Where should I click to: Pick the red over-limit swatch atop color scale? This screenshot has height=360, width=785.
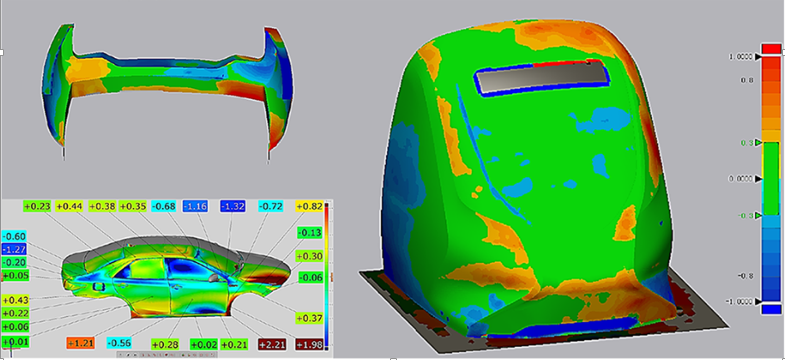(771, 49)
